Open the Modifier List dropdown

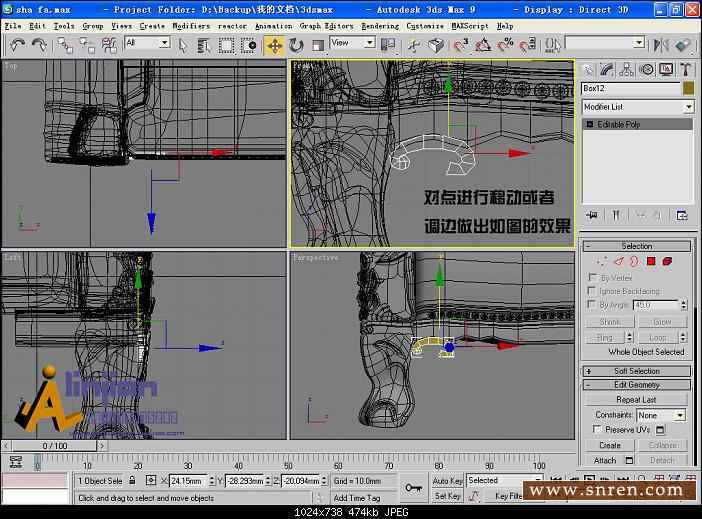pyautogui.click(x=638, y=107)
